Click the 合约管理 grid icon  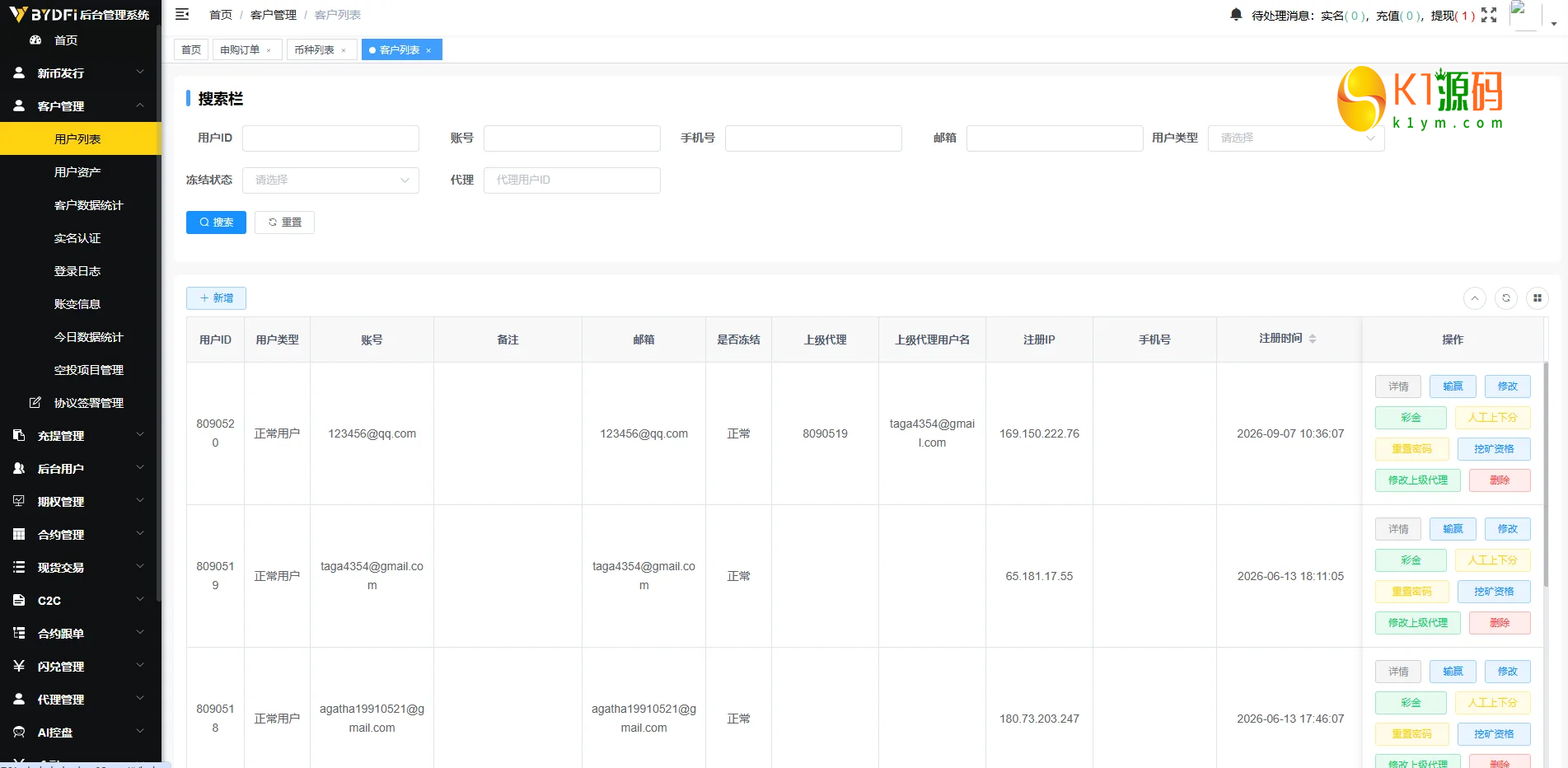tap(19, 534)
